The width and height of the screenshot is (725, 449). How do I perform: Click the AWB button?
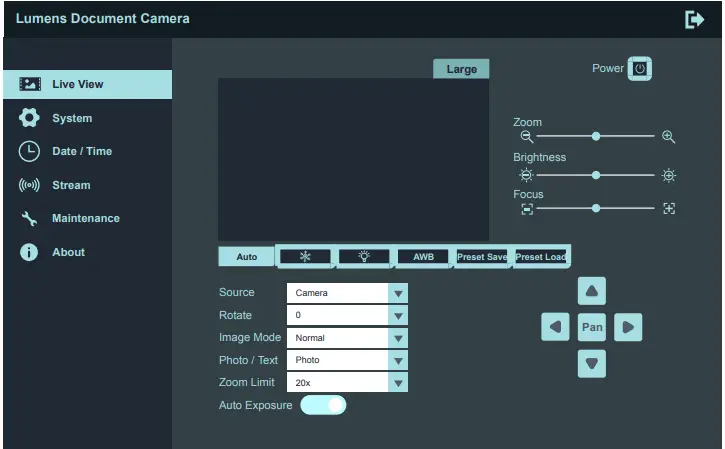coord(424,256)
